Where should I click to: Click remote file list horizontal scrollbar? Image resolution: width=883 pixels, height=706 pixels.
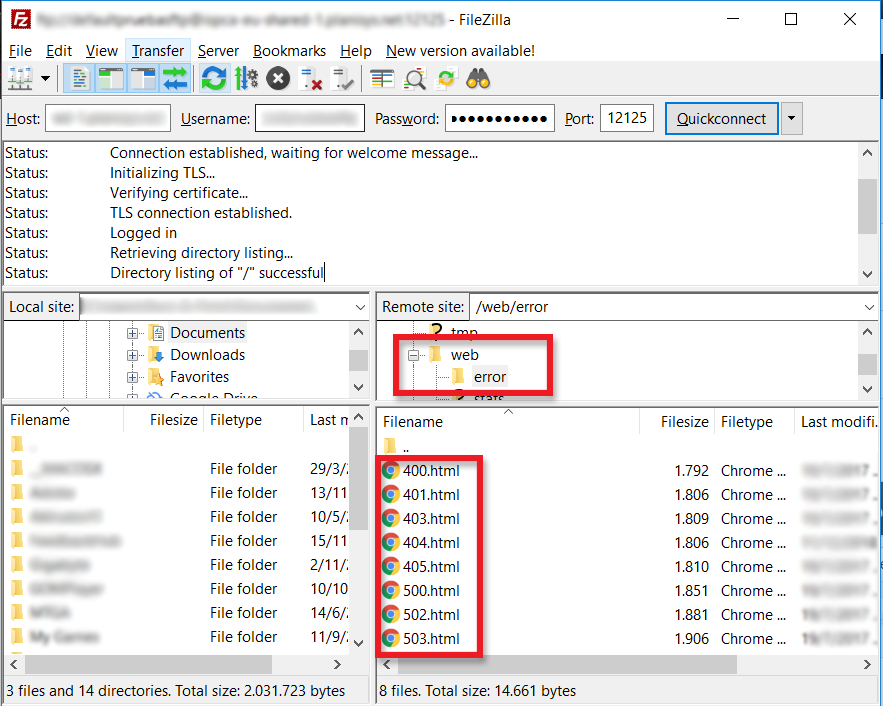(567, 665)
